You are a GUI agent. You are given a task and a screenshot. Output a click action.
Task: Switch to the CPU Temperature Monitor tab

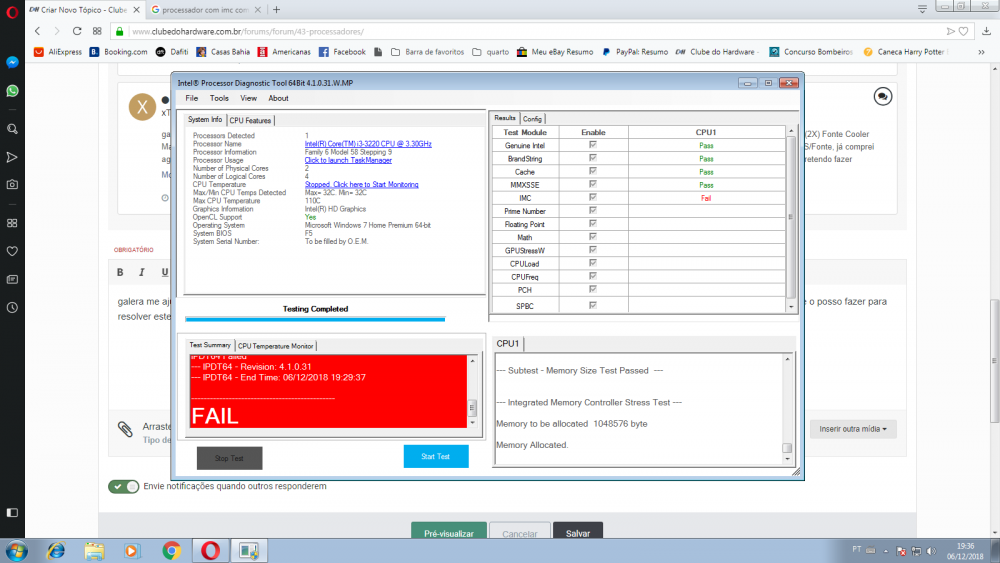275,346
